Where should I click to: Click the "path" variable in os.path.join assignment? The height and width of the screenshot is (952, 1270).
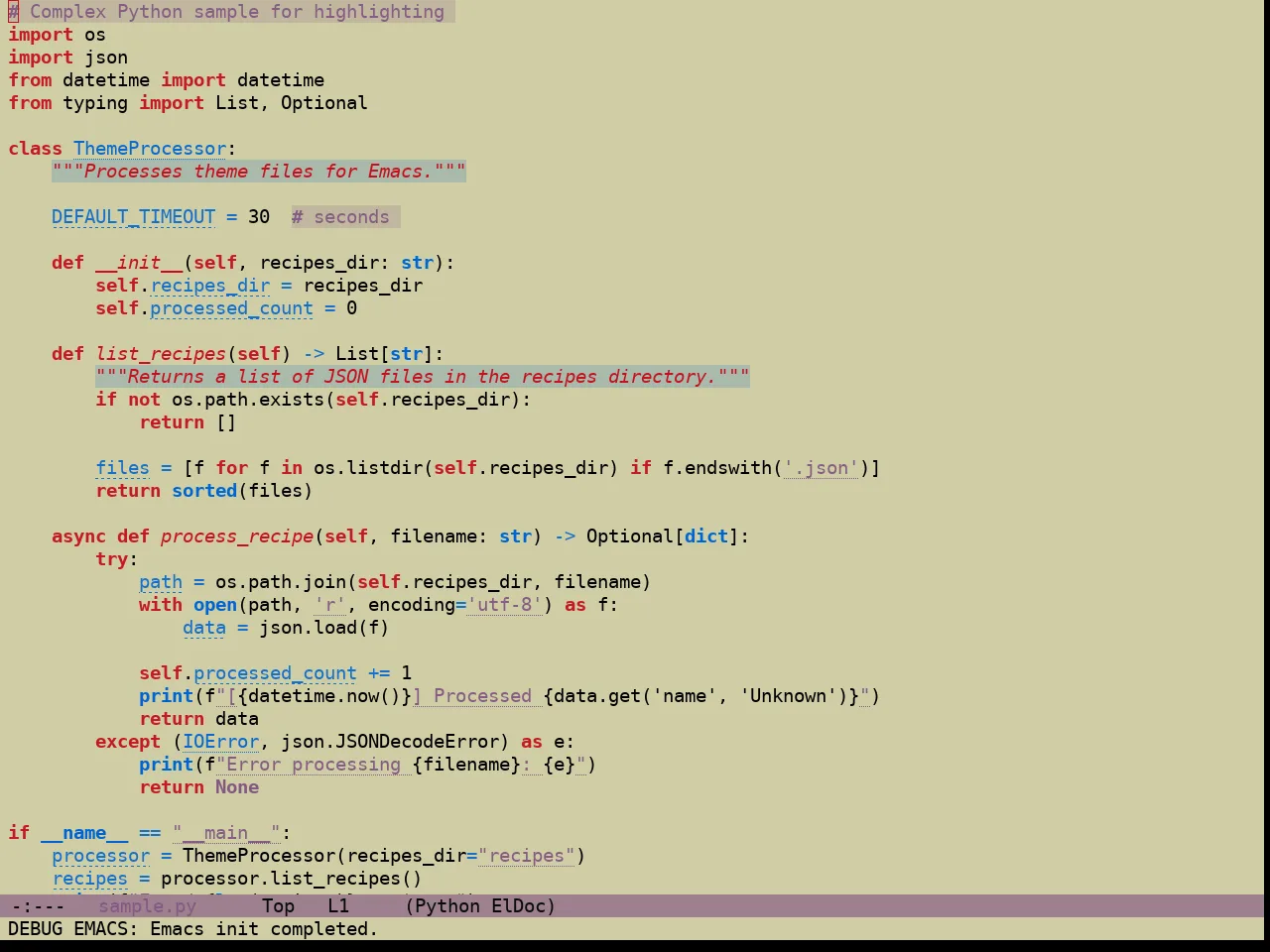161,582
